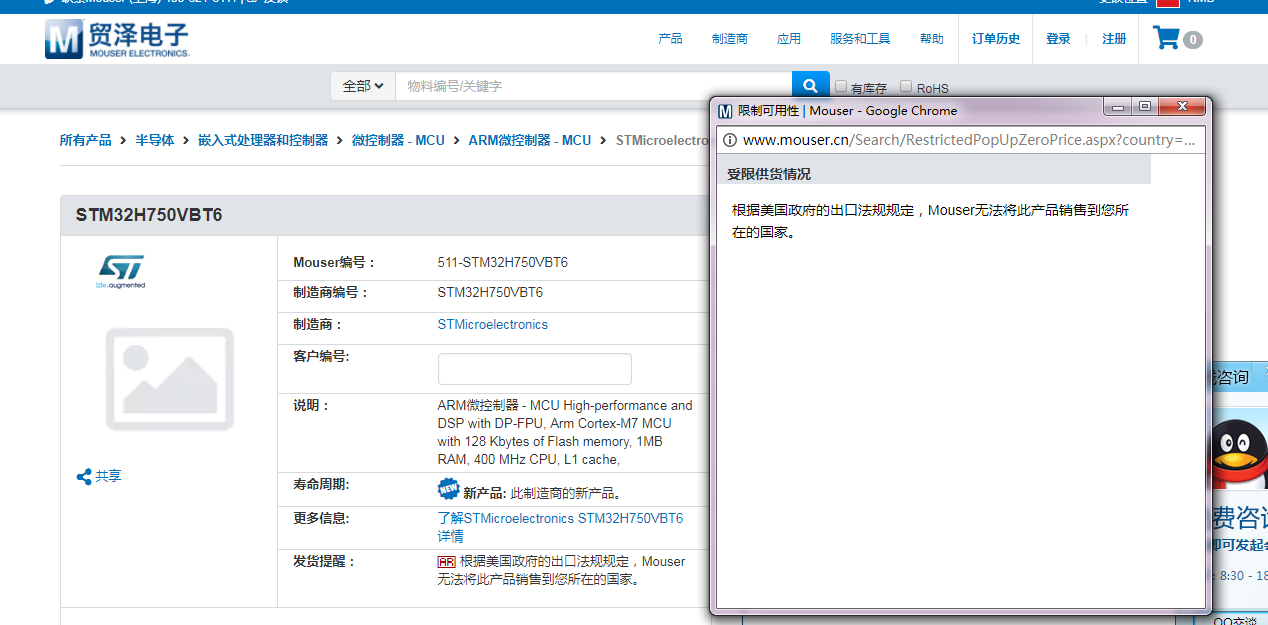The height and width of the screenshot is (625, 1268).
Task: Toggle the RoHS checkbox
Action: pyautogui.click(x=906, y=86)
